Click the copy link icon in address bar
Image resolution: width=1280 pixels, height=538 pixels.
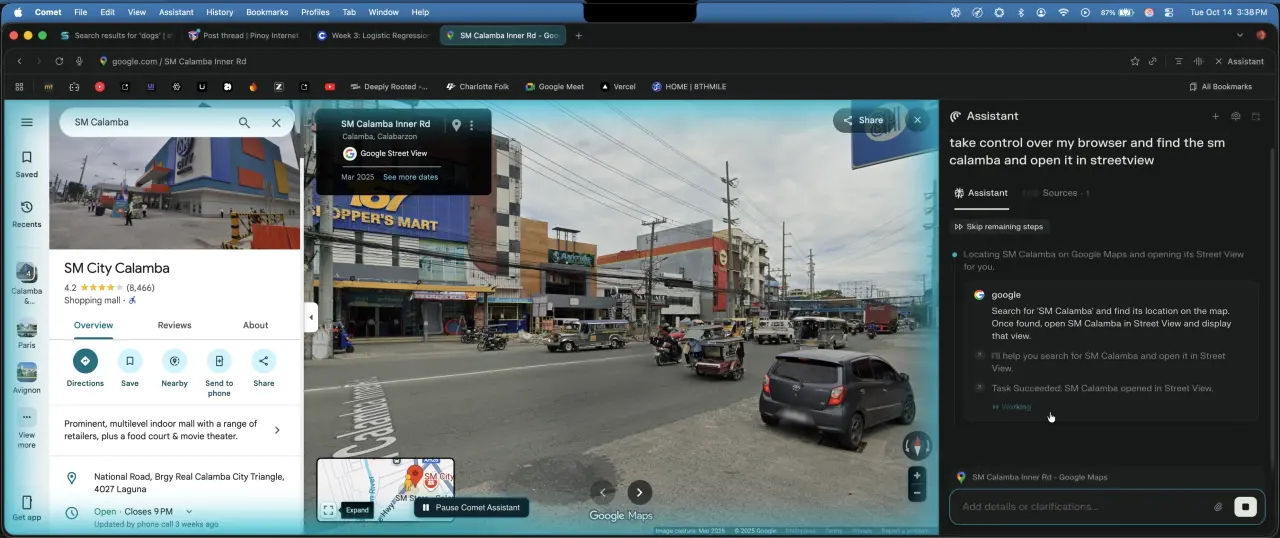click(1153, 61)
